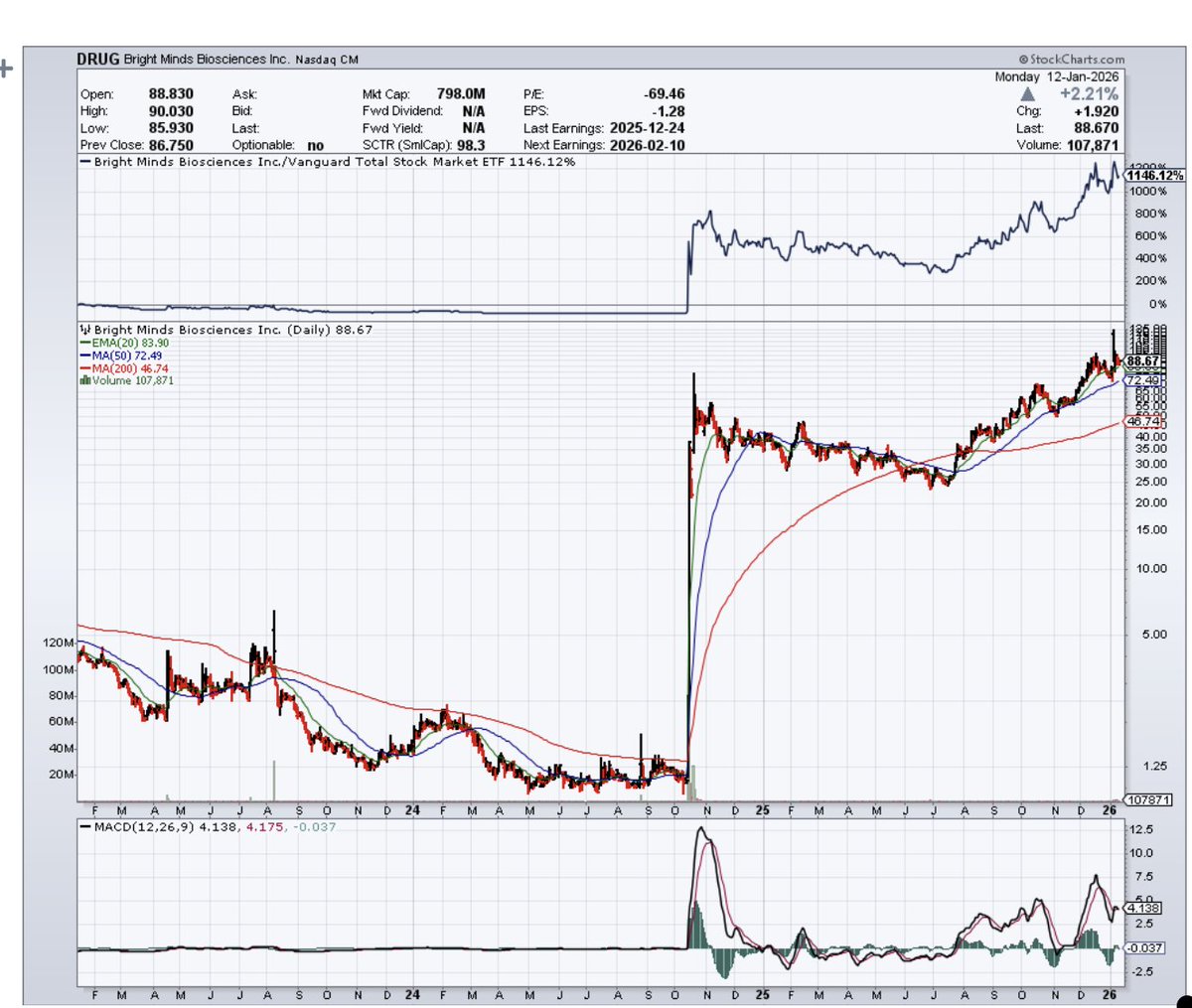Click the 60M label on volume axis
1192x1008 pixels.
(x=61, y=722)
